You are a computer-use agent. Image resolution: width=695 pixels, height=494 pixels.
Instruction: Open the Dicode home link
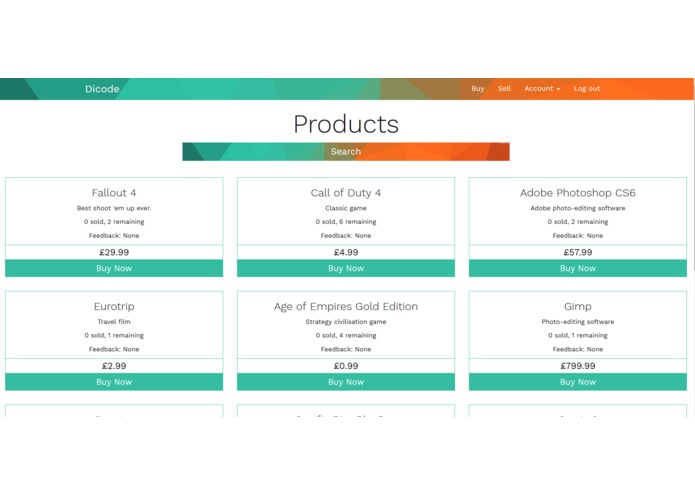pos(102,89)
